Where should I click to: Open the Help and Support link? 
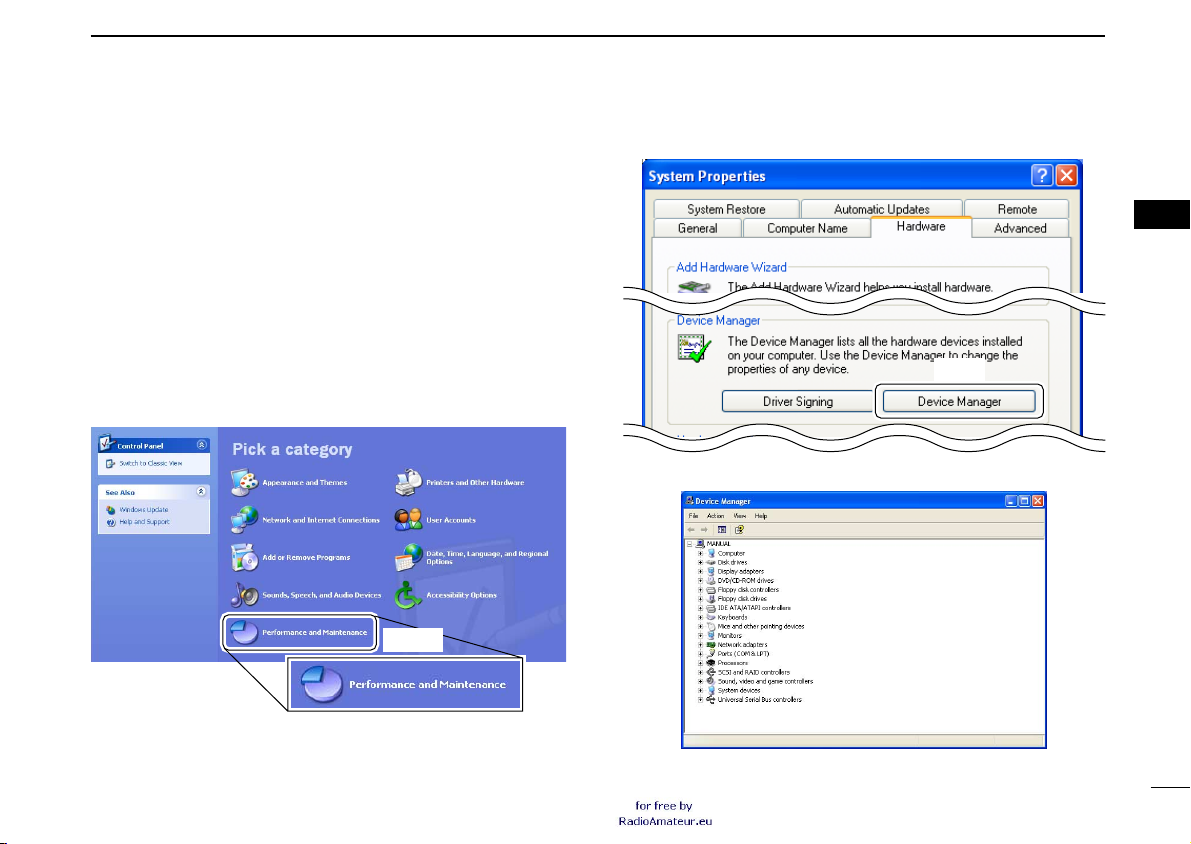[144, 522]
